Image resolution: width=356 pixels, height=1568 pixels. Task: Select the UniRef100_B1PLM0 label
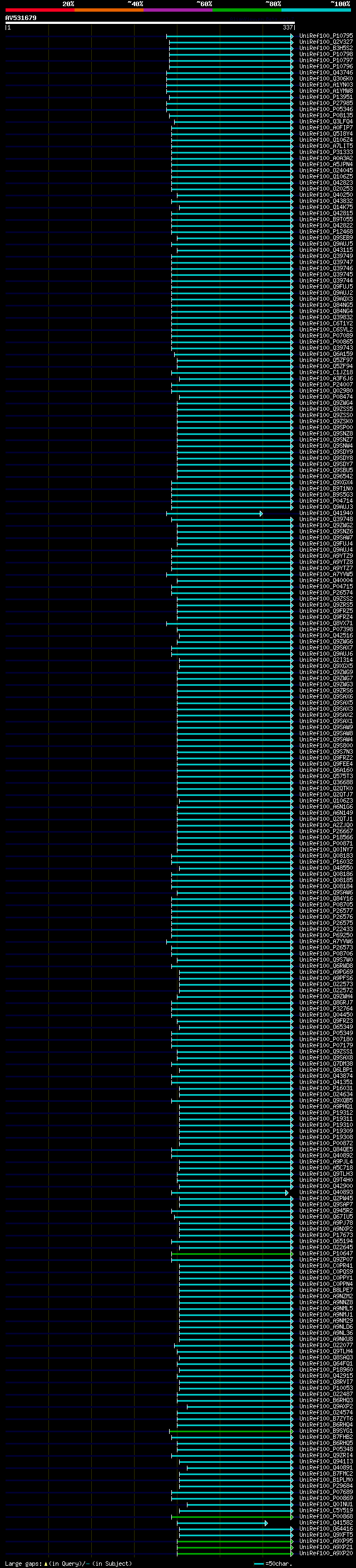click(325, 1480)
